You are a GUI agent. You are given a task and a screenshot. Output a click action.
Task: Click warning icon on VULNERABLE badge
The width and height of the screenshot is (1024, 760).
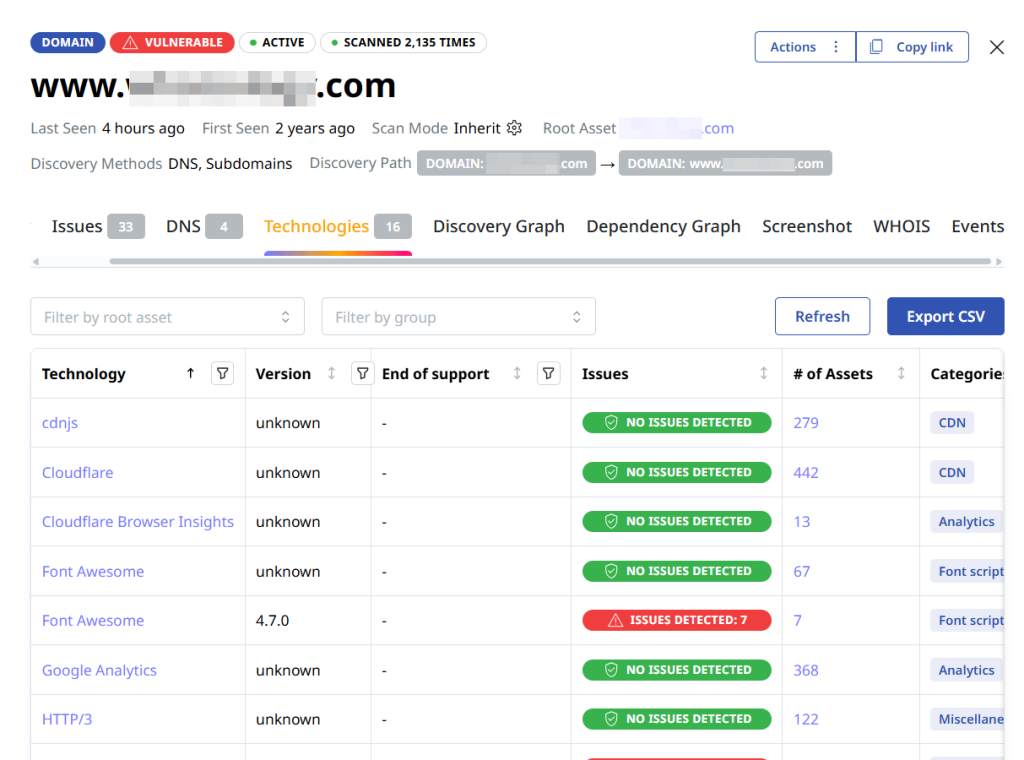coord(130,42)
